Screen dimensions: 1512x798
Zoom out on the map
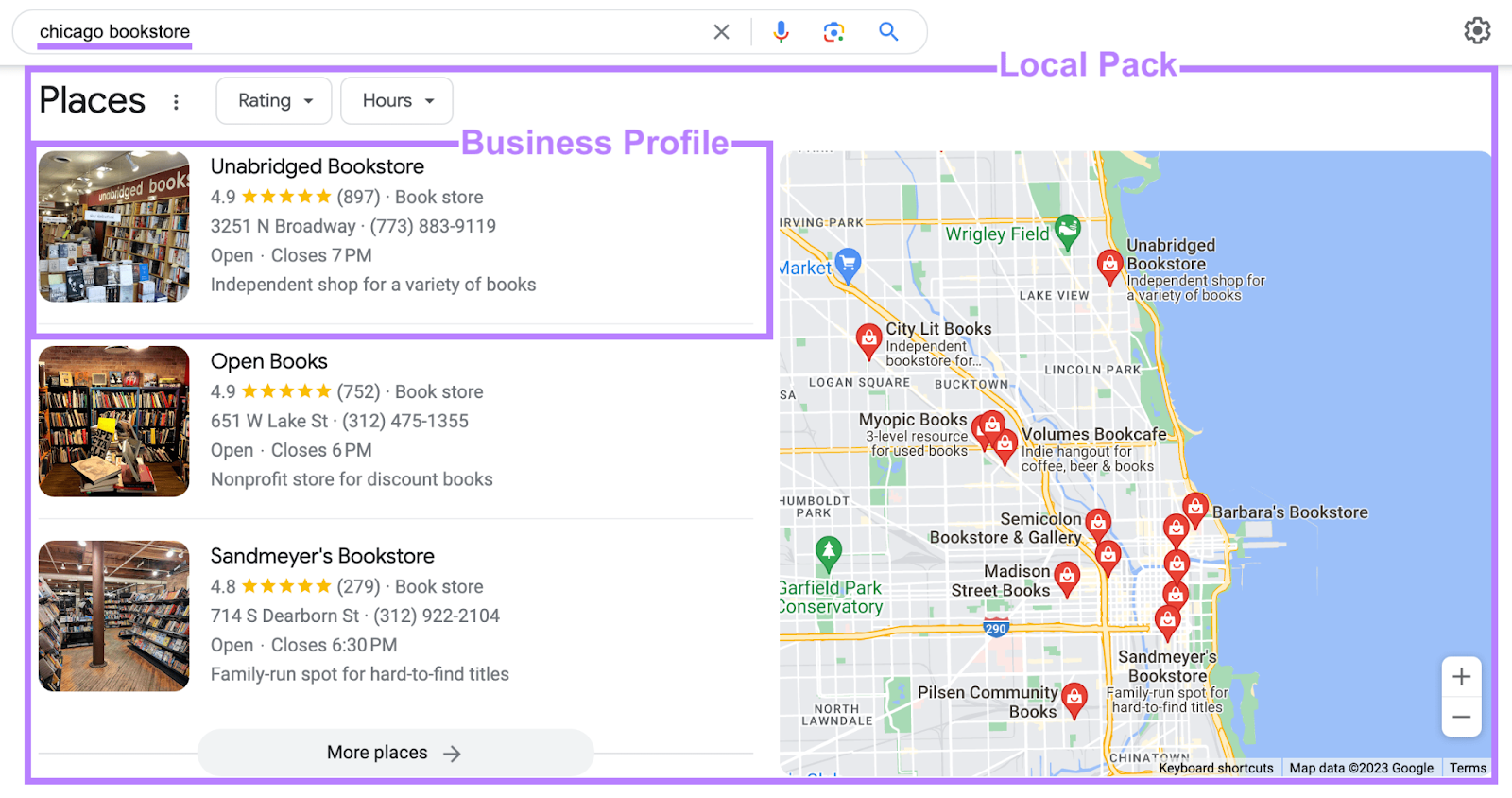pyautogui.click(x=1461, y=717)
